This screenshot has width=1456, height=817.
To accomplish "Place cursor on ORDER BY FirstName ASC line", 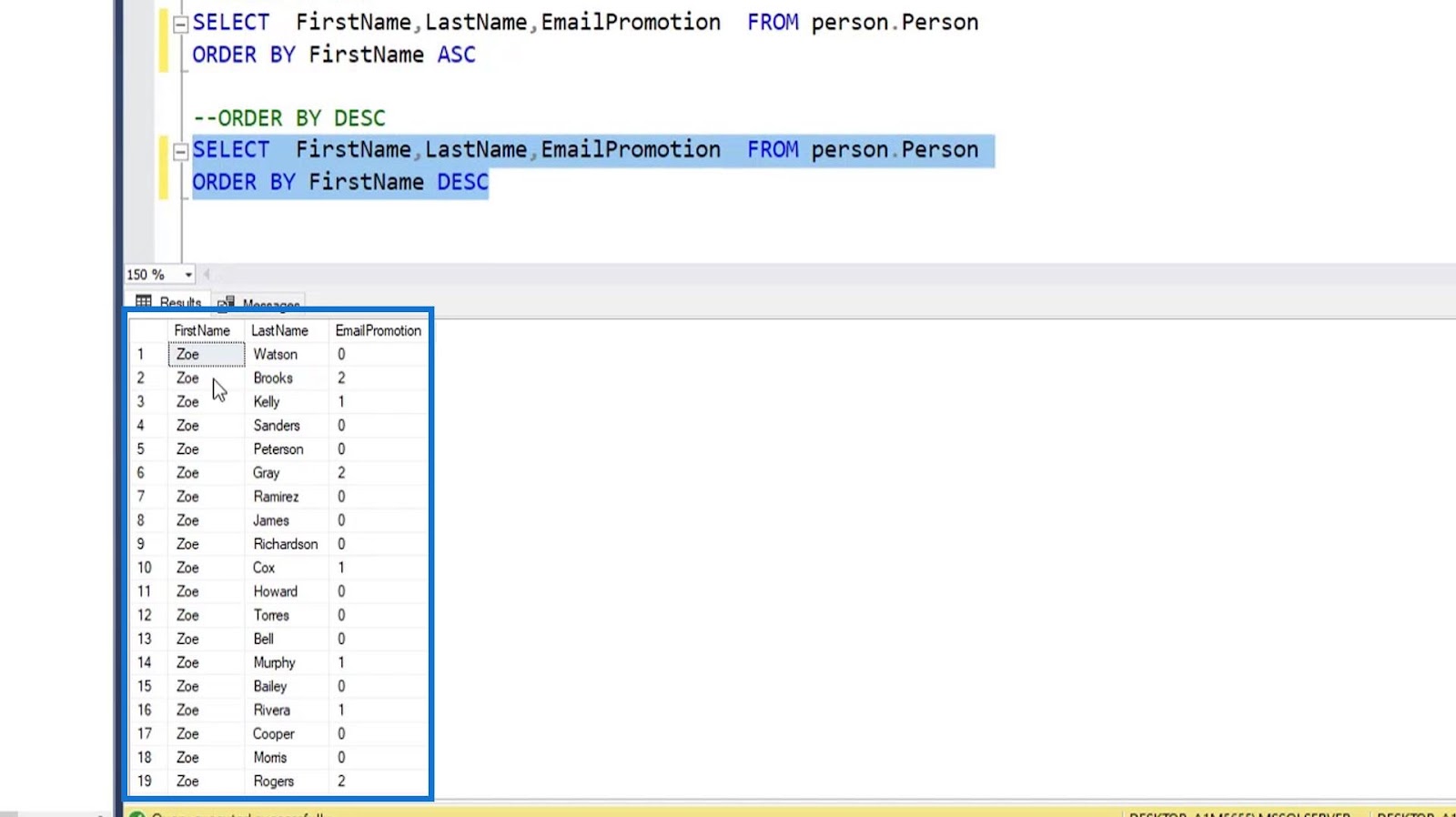I will [x=334, y=55].
